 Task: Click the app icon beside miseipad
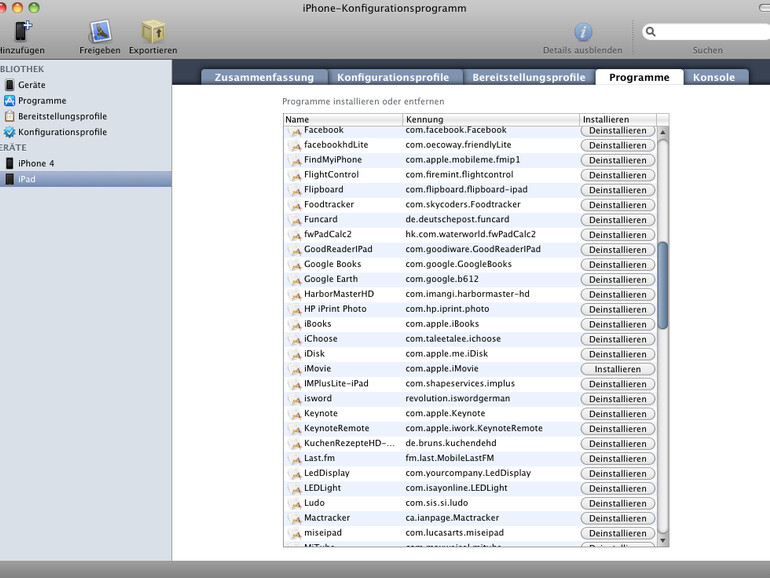click(295, 533)
